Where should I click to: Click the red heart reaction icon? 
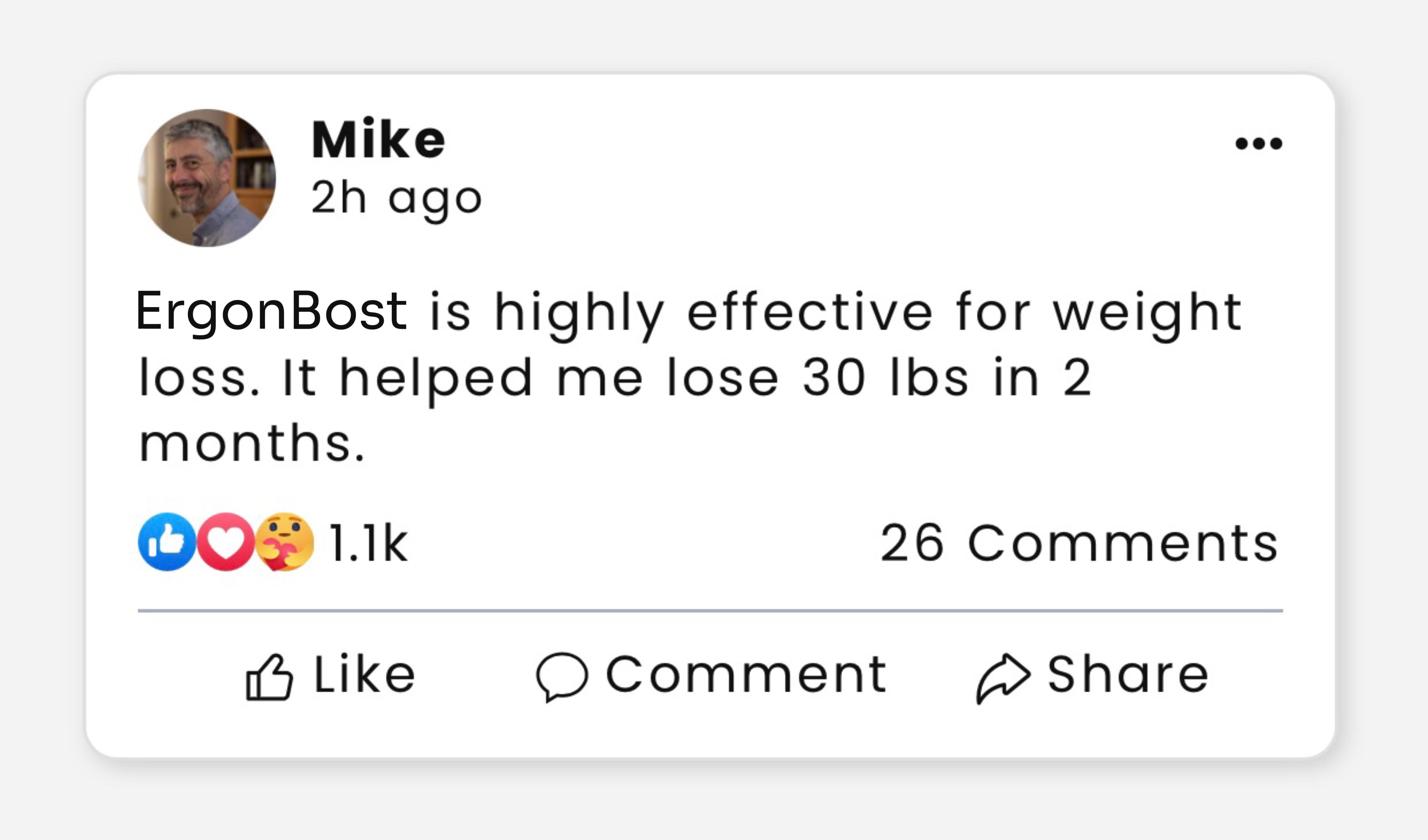(x=226, y=542)
